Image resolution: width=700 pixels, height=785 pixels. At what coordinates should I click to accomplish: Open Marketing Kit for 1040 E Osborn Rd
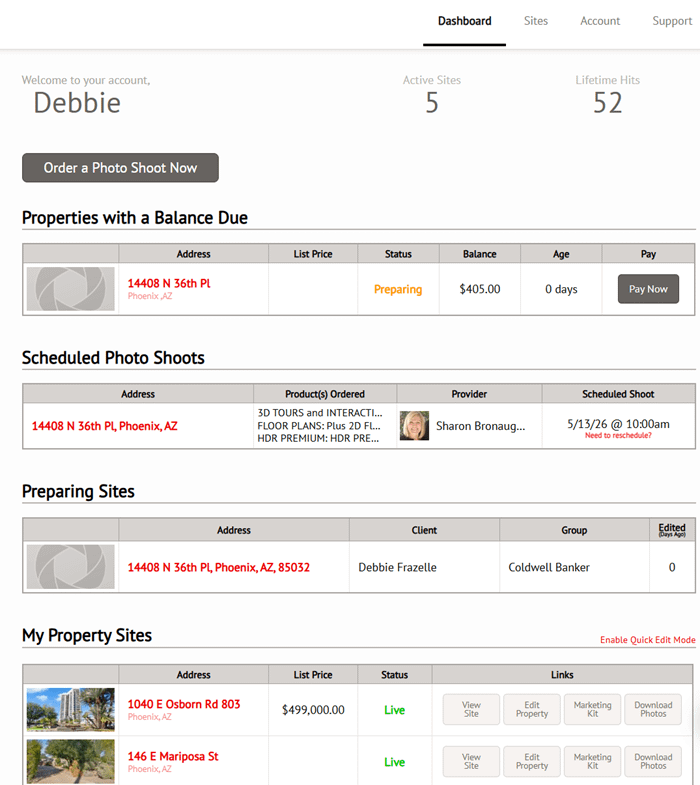592,709
